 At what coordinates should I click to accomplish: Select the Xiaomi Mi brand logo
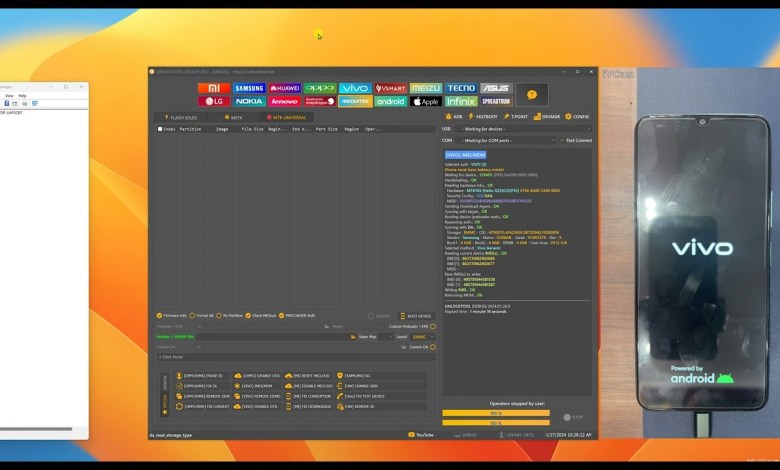pos(214,88)
